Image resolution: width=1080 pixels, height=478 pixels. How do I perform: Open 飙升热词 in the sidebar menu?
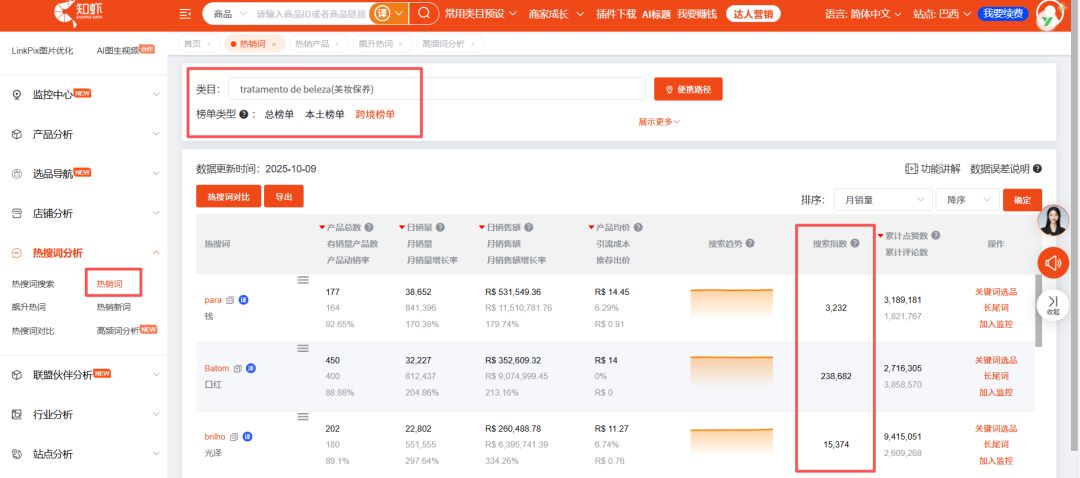[x=28, y=307]
